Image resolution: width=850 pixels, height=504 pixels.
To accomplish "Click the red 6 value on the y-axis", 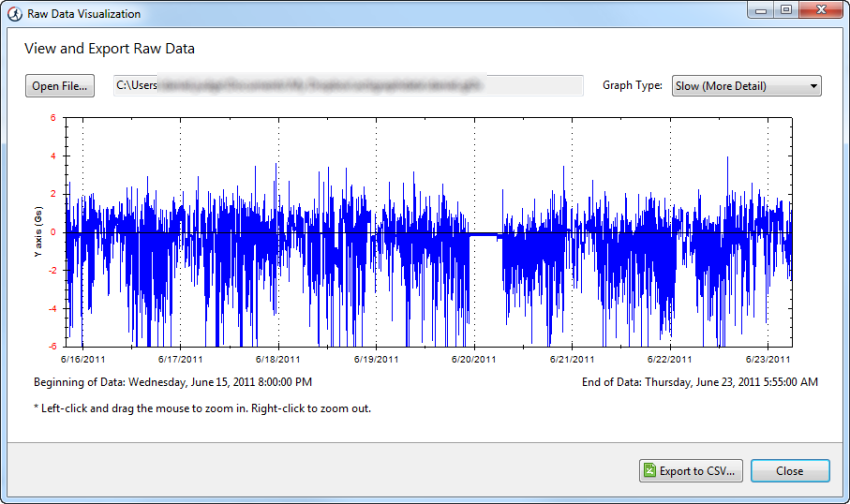I will [x=54, y=117].
